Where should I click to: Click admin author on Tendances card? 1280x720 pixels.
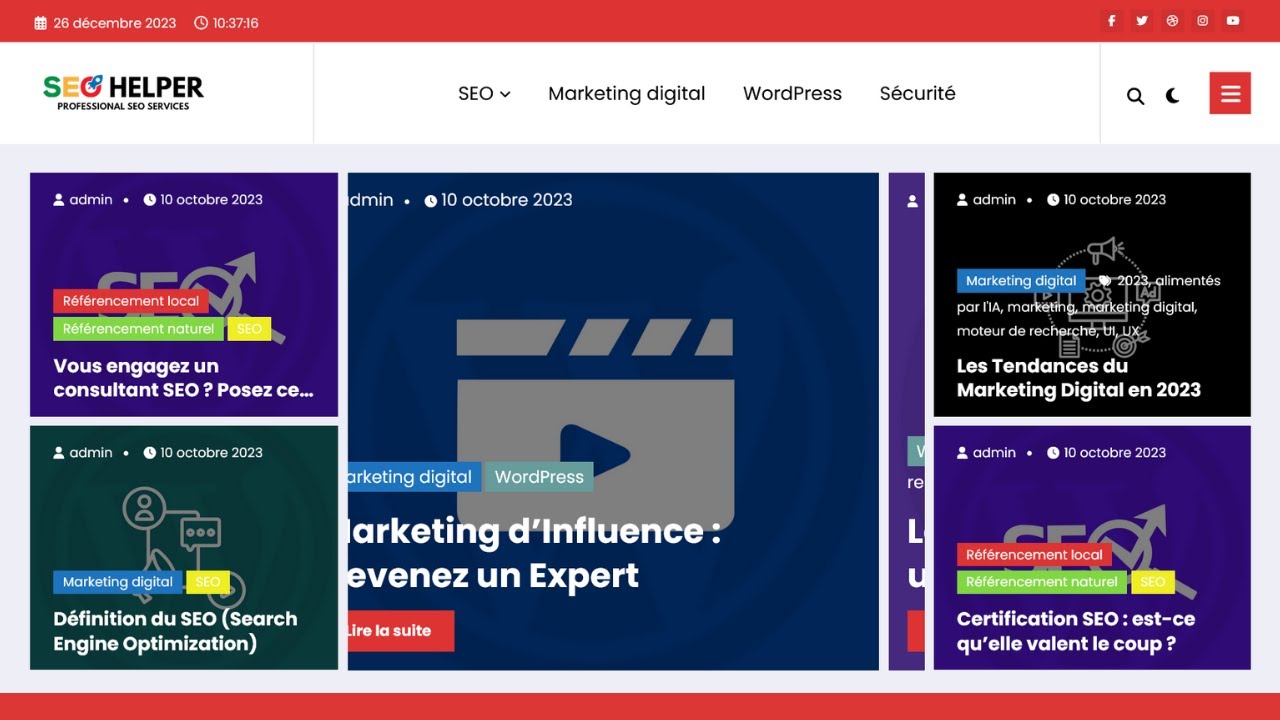pyautogui.click(x=986, y=200)
